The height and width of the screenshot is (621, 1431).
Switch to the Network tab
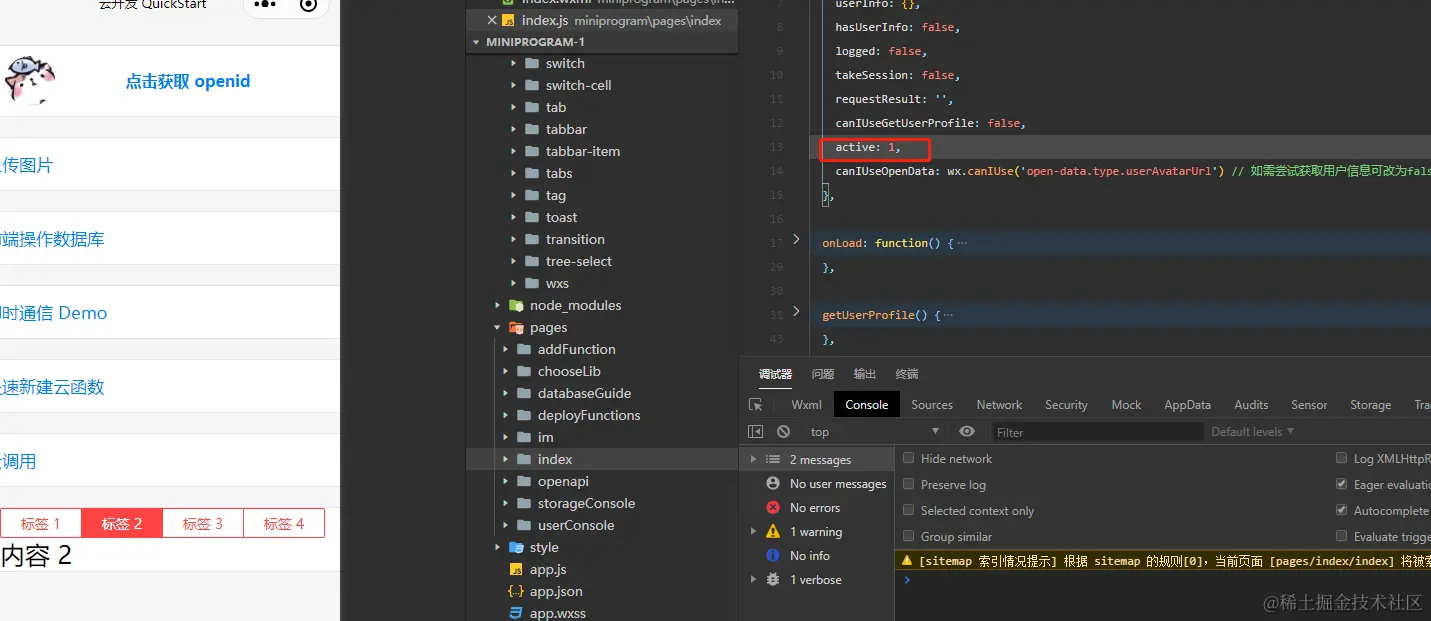click(999, 405)
